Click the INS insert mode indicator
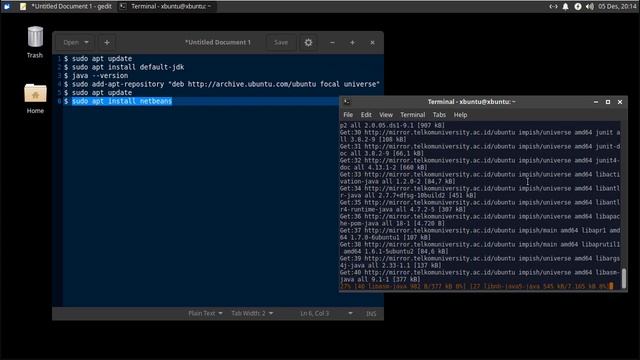The image size is (640, 360). point(371,313)
